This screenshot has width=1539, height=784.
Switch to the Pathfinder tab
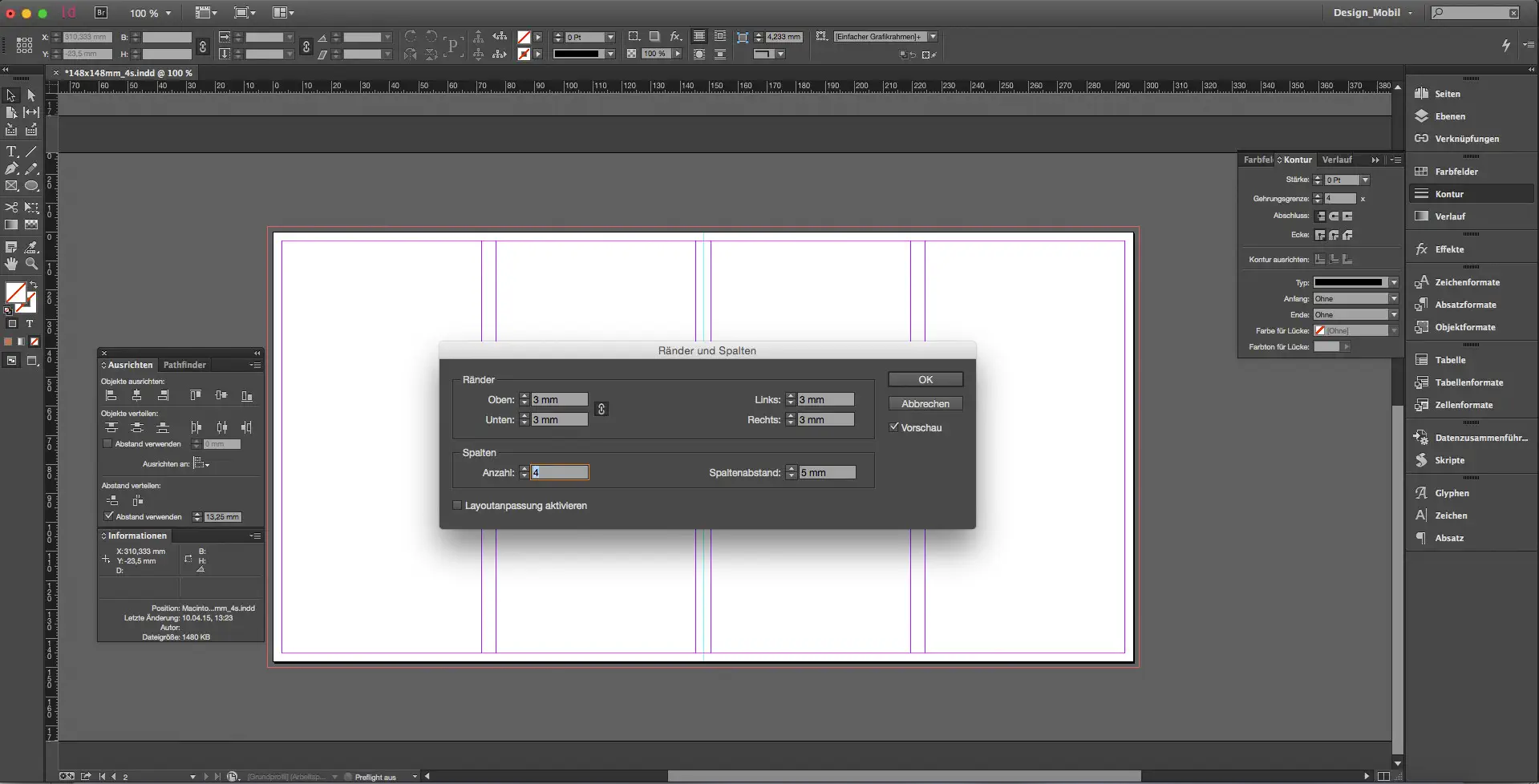tap(184, 365)
